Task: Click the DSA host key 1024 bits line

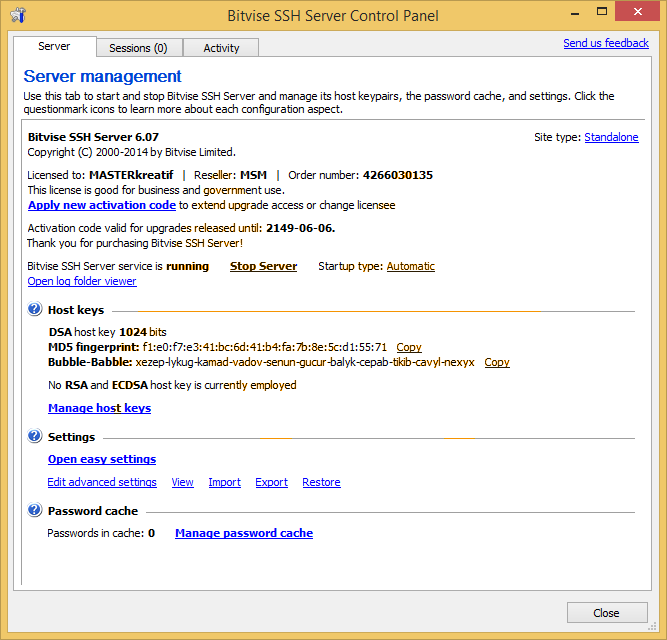Action: [x=108, y=332]
